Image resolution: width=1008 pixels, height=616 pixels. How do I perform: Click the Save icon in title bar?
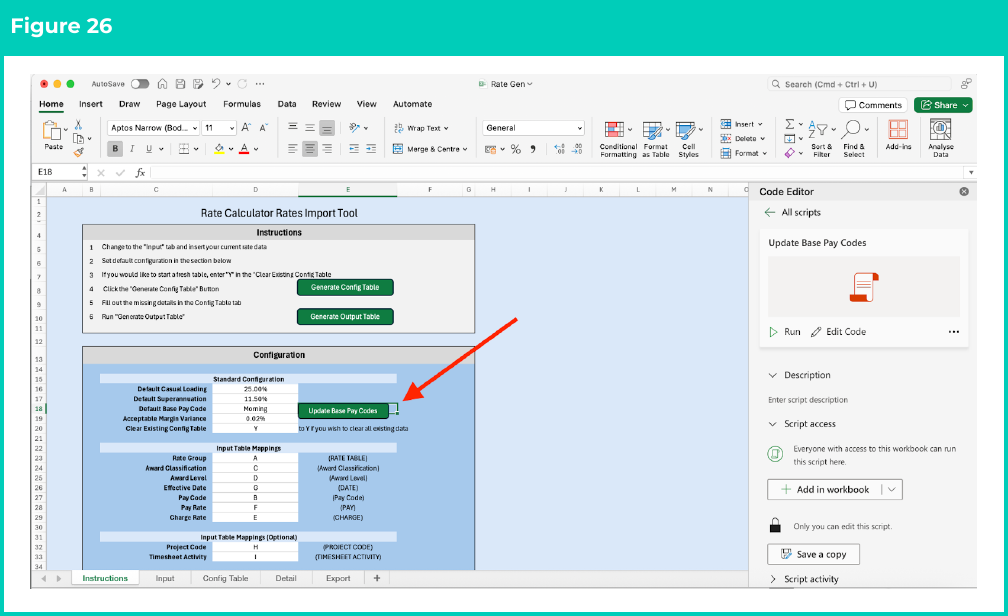[x=181, y=84]
